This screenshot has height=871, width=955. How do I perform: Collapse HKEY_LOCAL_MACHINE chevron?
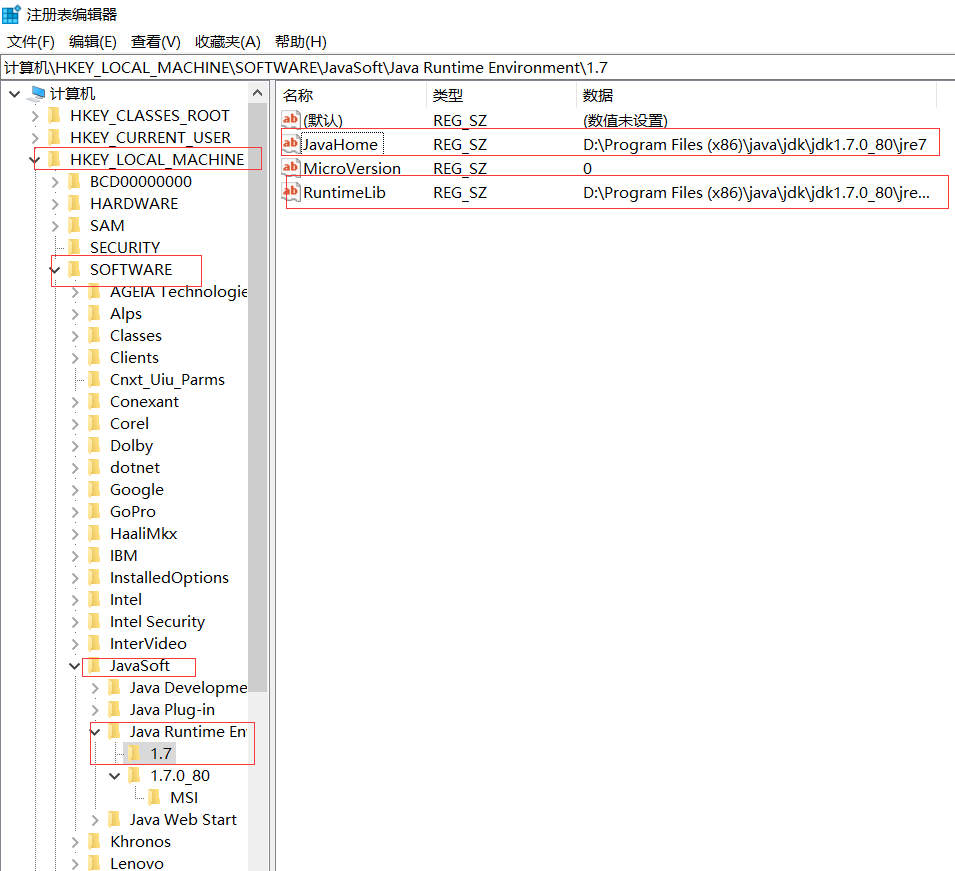[x=35, y=160]
